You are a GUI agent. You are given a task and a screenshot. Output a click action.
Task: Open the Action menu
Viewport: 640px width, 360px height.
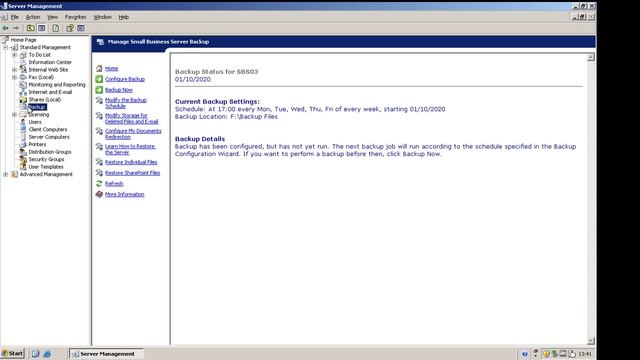pyautogui.click(x=33, y=17)
